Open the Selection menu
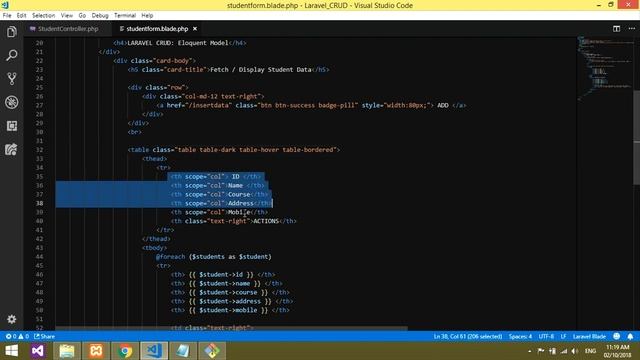This screenshot has width=640, height=360. point(43,16)
